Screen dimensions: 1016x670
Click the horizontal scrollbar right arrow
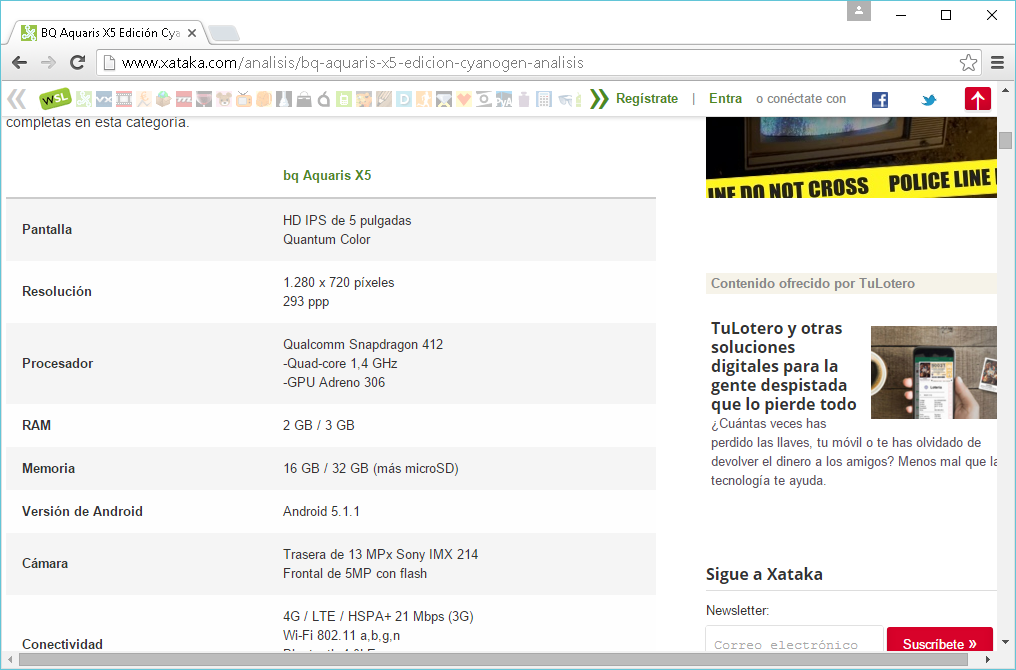point(987,660)
